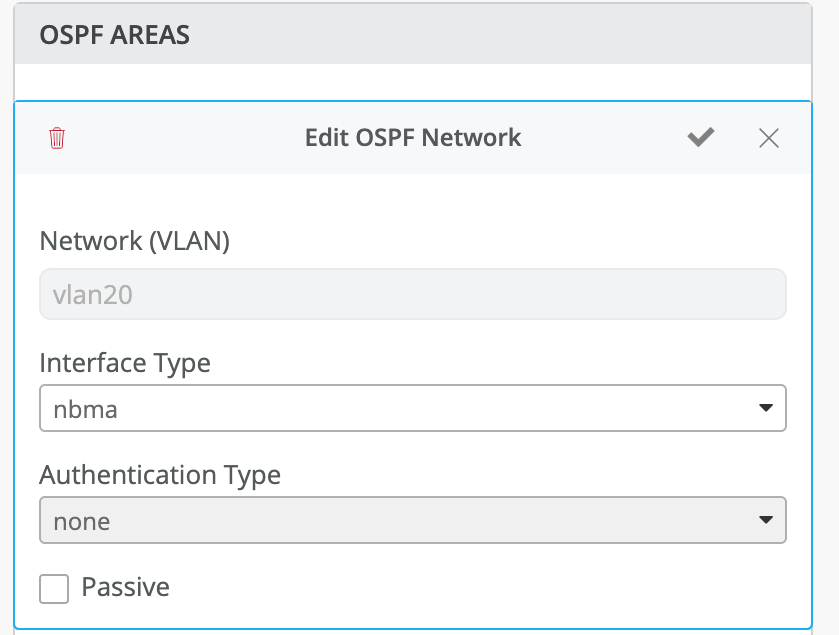Select the OSPF AREAS section header
Viewport: 839px width, 635px height.
[114, 35]
